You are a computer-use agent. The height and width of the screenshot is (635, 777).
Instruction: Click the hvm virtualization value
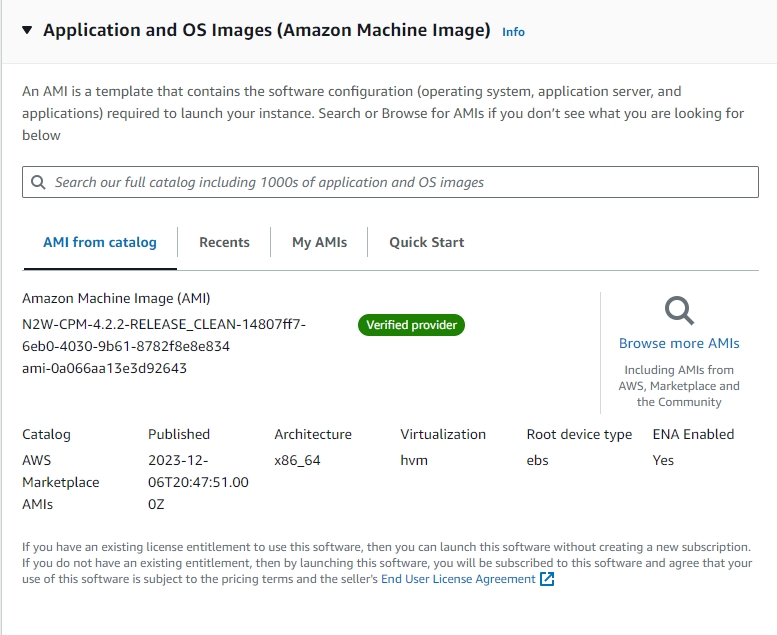pyautogui.click(x=413, y=460)
